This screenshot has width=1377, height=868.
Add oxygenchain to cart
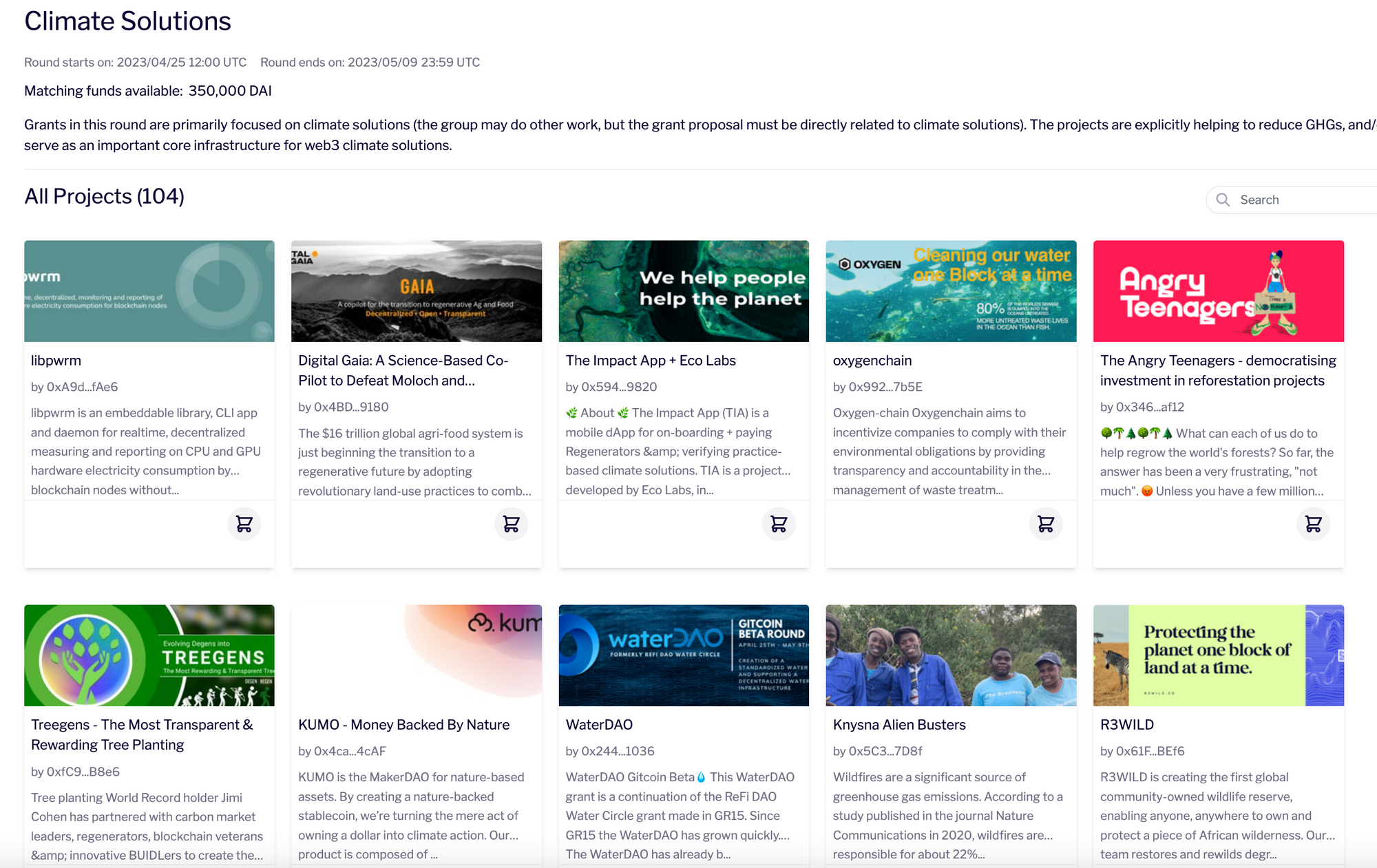tap(1046, 524)
